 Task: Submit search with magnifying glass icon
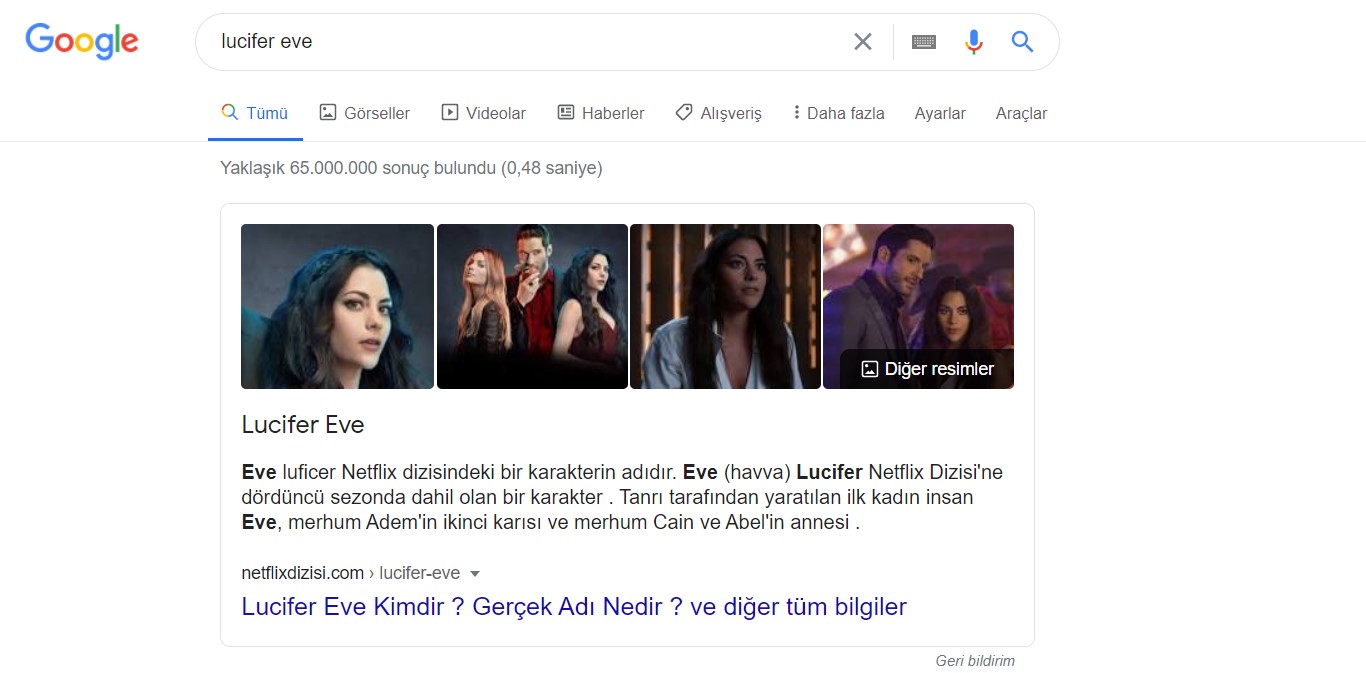pos(1022,41)
